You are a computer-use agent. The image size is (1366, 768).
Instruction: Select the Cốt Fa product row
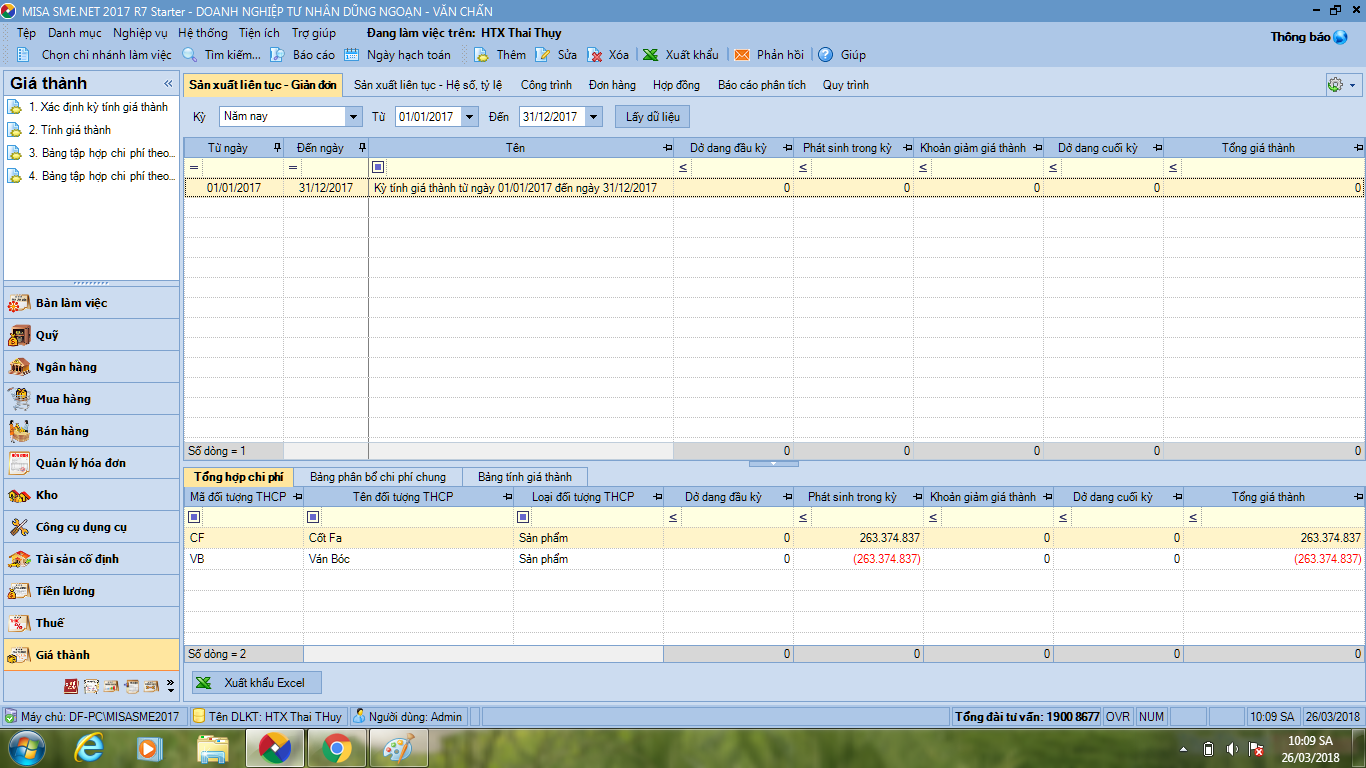774,538
